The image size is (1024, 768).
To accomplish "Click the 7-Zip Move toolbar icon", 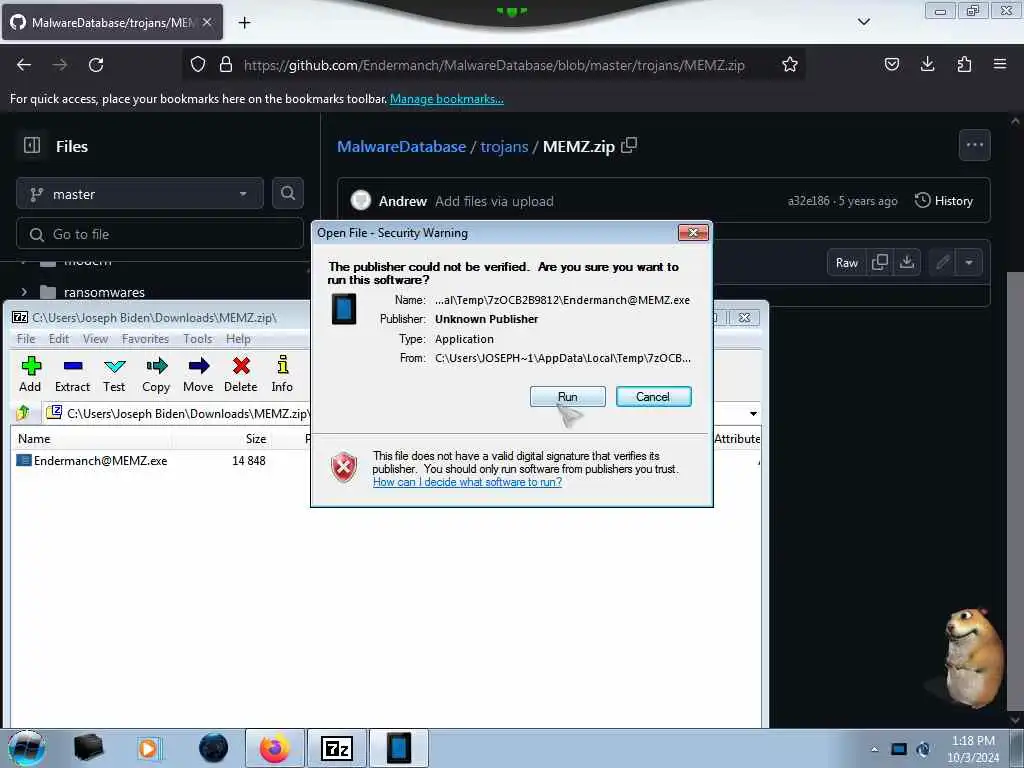I will [199, 374].
